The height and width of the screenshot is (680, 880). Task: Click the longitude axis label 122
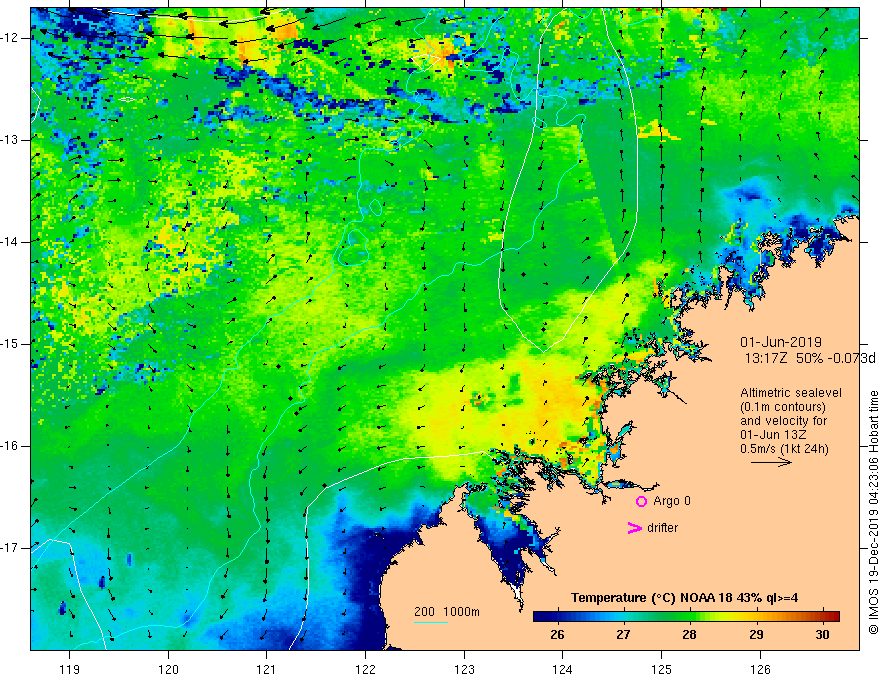click(x=365, y=669)
